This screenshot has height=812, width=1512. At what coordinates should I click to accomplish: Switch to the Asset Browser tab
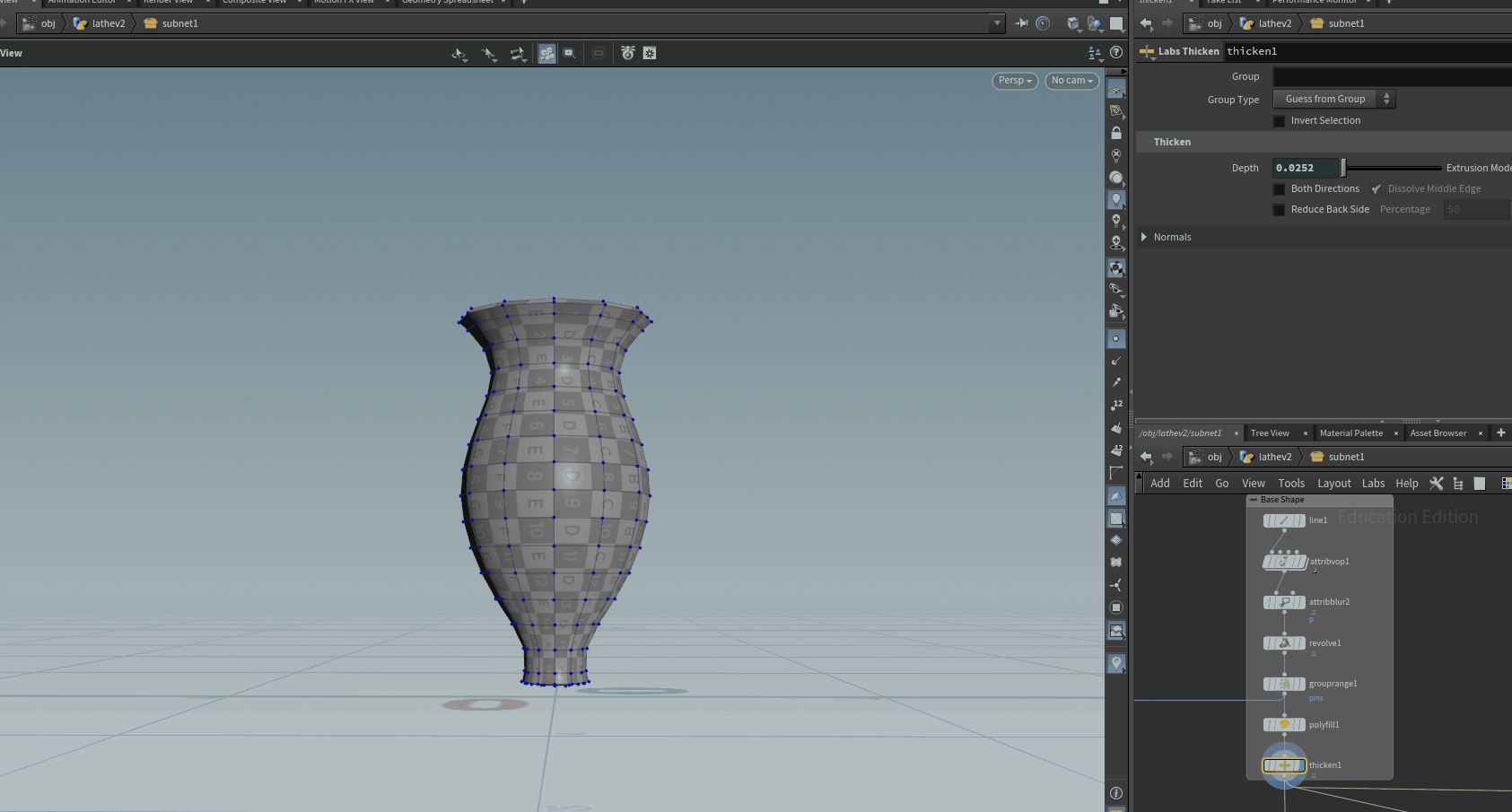[1438, 433]
